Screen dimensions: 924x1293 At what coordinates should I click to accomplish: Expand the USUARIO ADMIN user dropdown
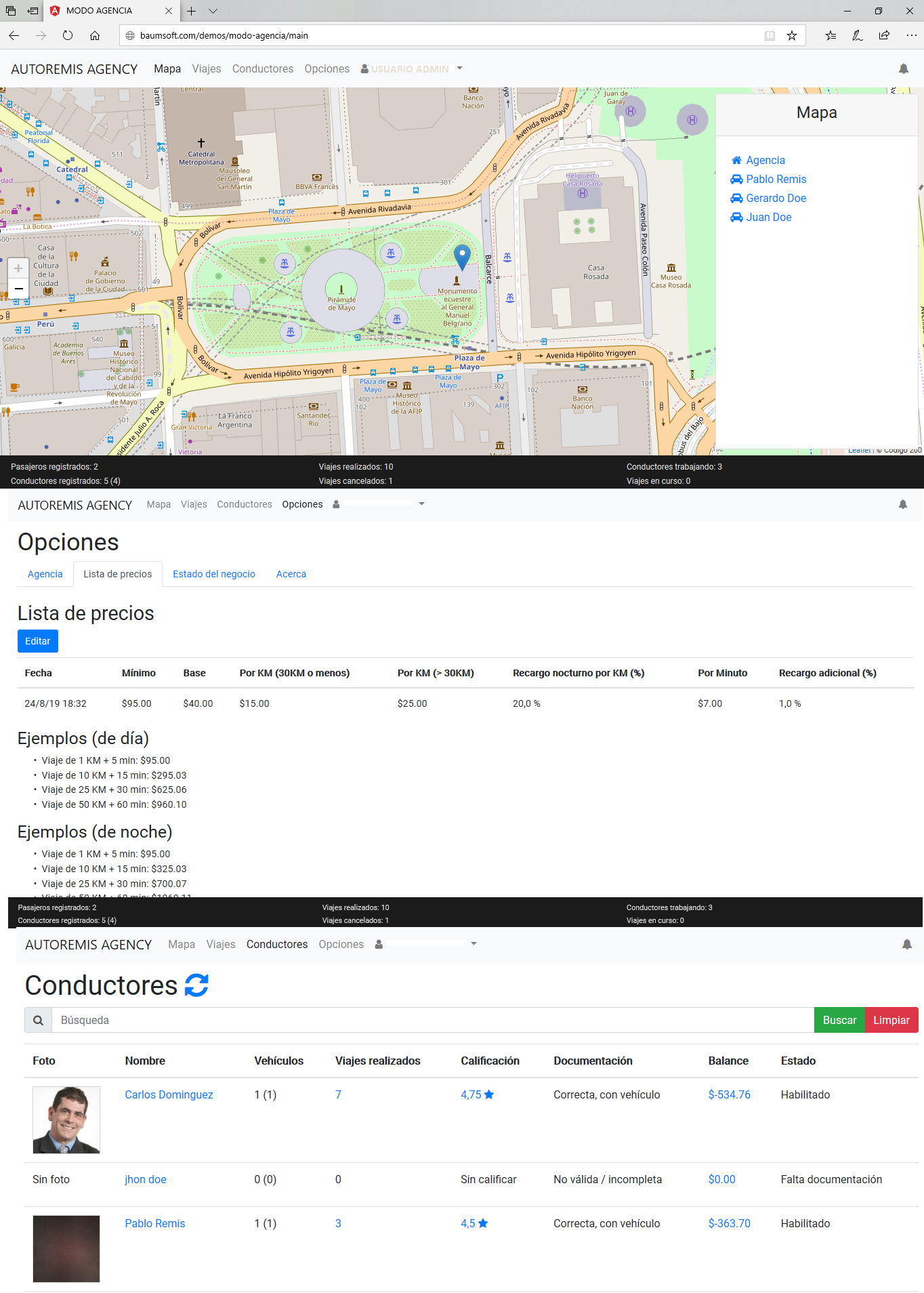(412, 69)
